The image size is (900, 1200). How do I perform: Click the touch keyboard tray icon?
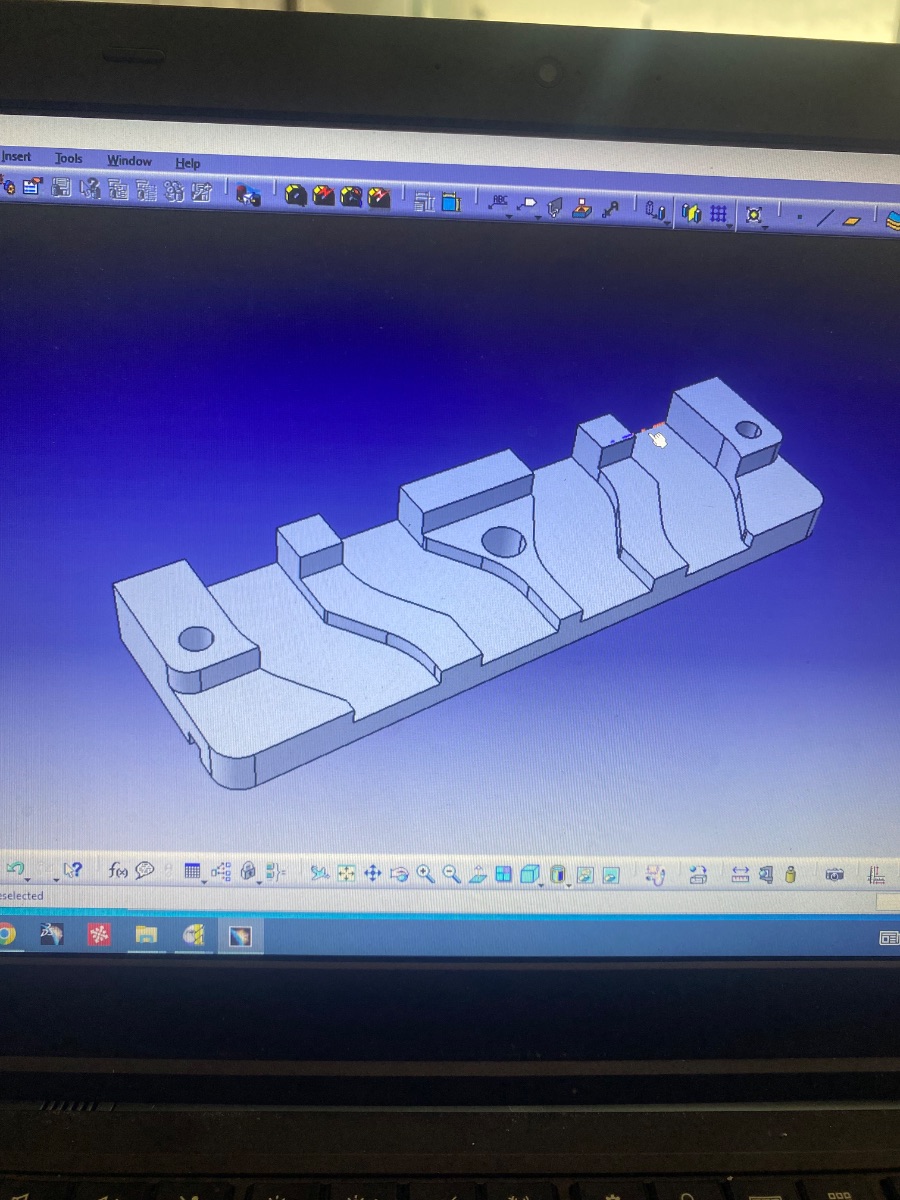coord(889,938)
